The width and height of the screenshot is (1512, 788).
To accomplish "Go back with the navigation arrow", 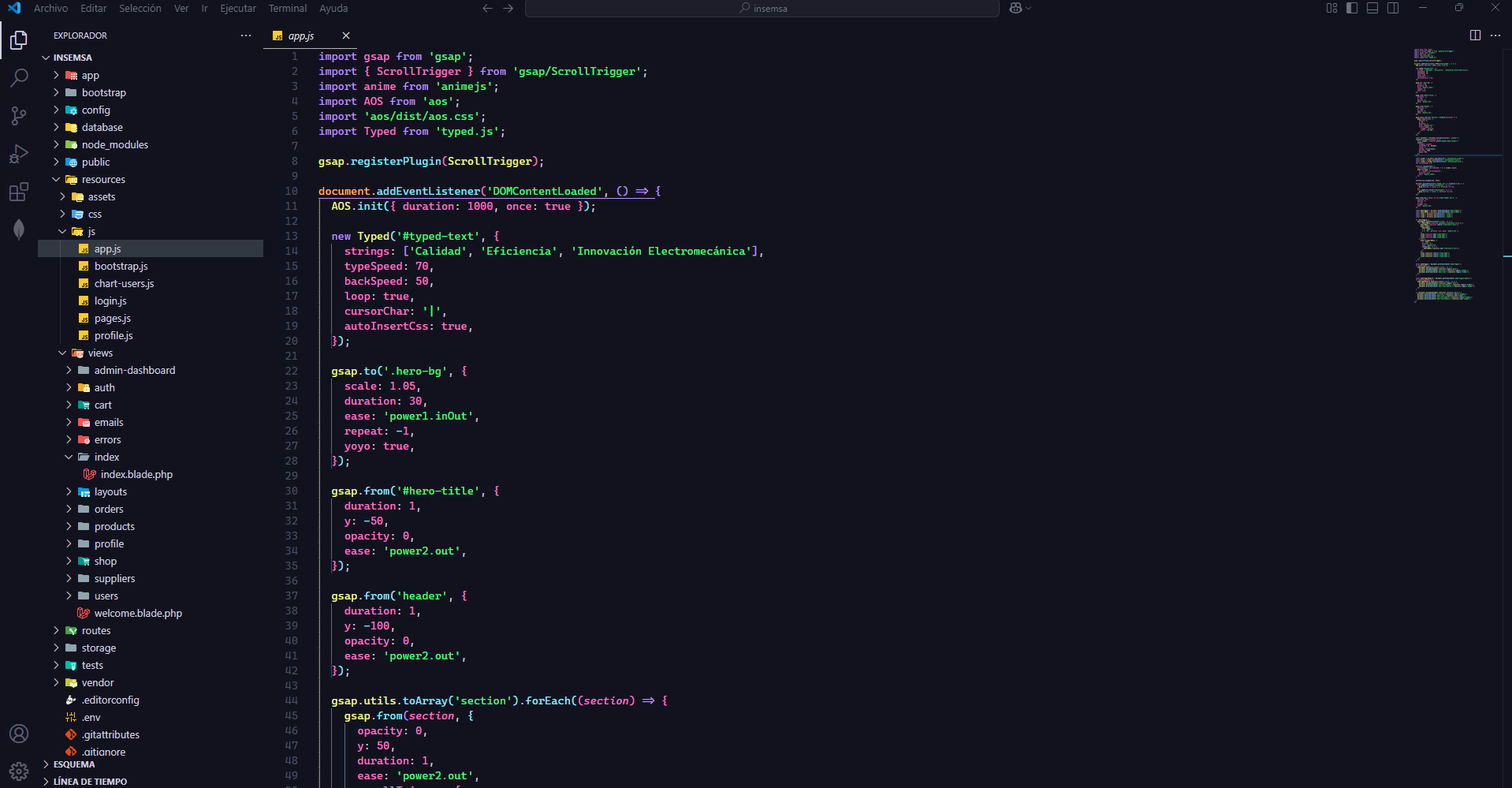I will (x=487, y=8).
